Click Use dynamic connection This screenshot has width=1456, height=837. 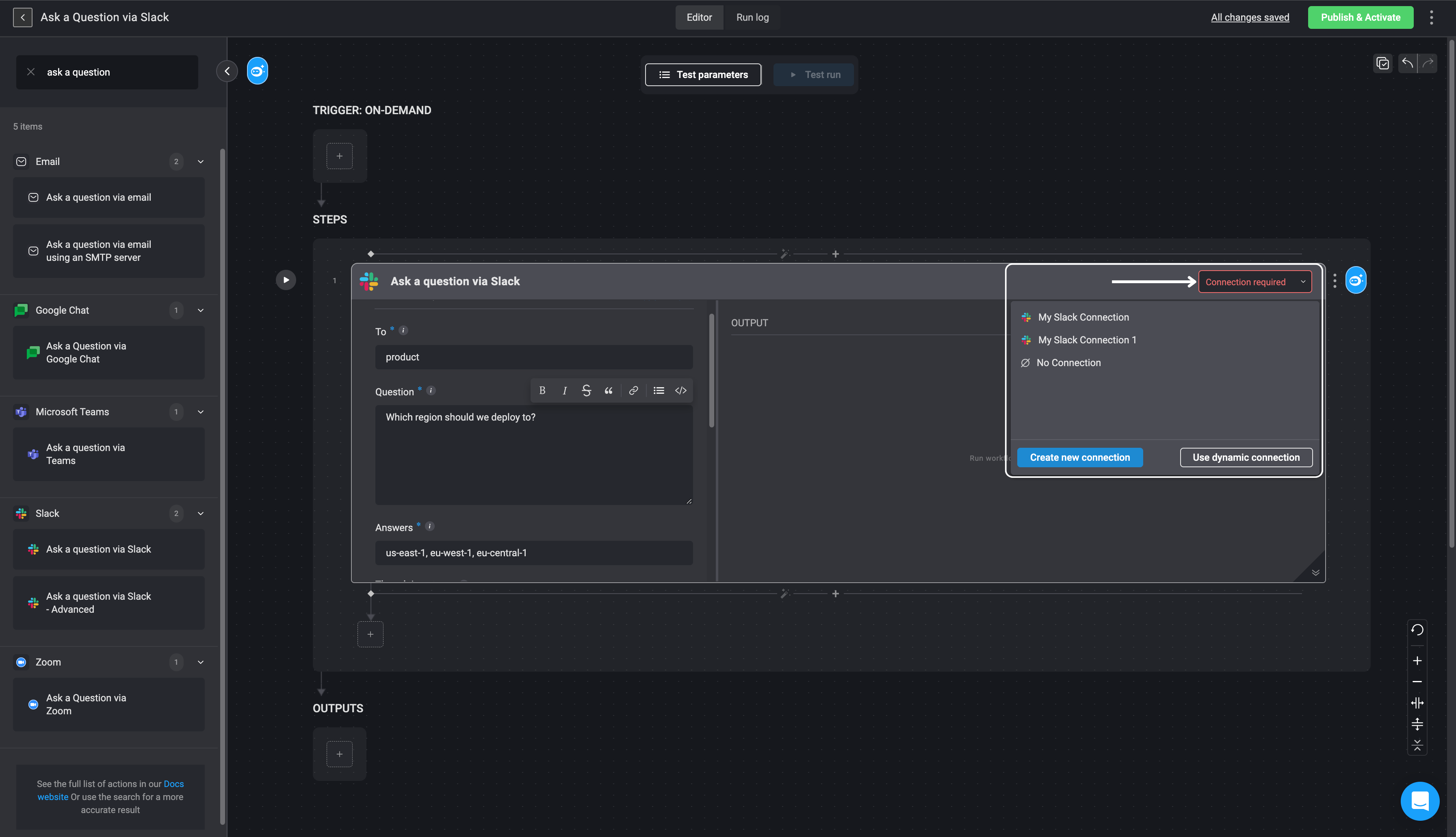tap(1246, 458)
